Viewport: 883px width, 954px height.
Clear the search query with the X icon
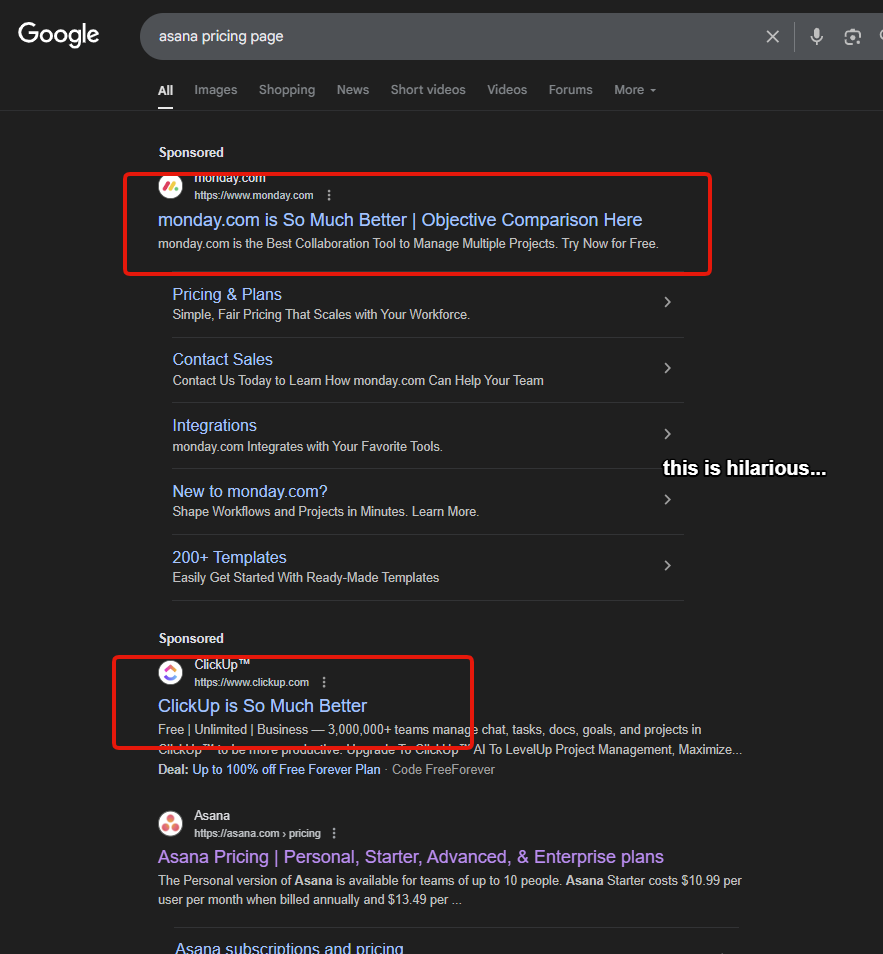tap(772, 37)
